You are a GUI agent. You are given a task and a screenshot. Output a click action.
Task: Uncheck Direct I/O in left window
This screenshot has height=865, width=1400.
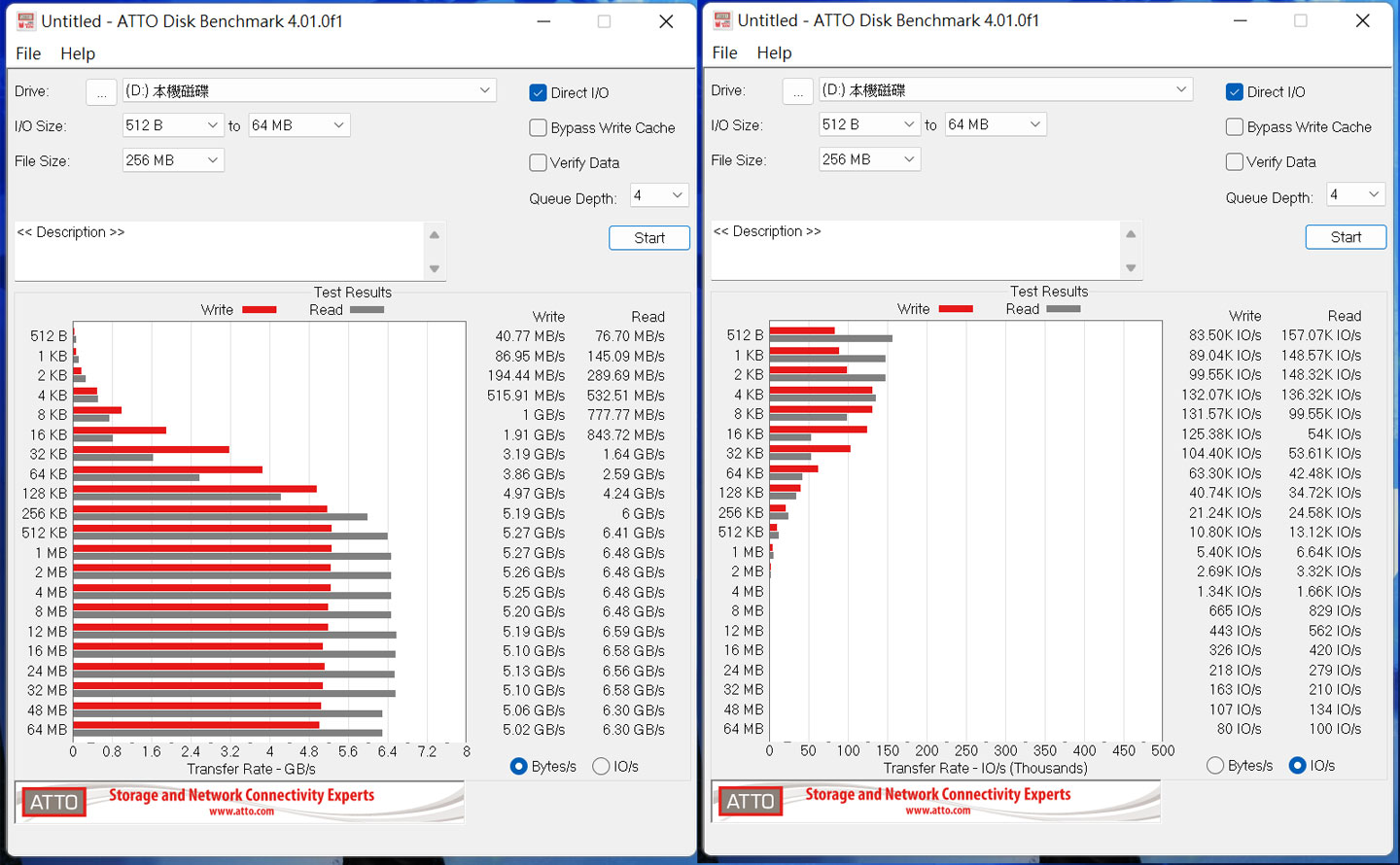pyautogui.click(x=538, y=93)
